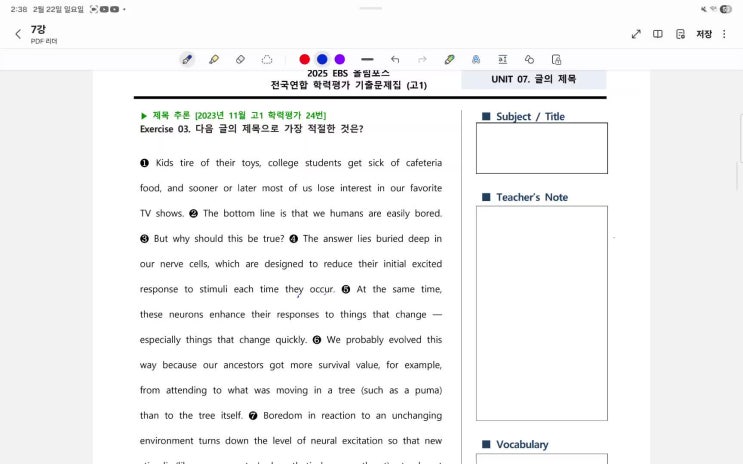The height and width of the screenshot is (464, 743).
Task: Toggle the page lock icon in toolbar
Action: coord(556,60)
